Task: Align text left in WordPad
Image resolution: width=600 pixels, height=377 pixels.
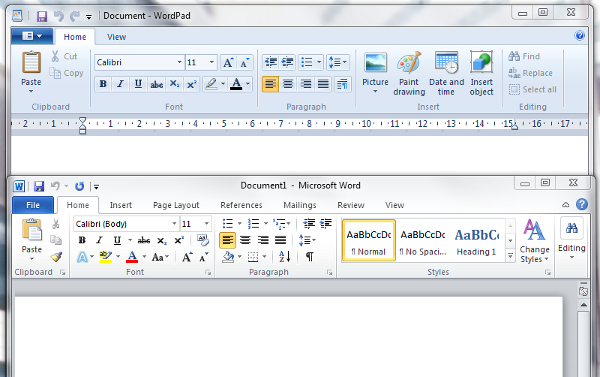Action: pos(270,84)
